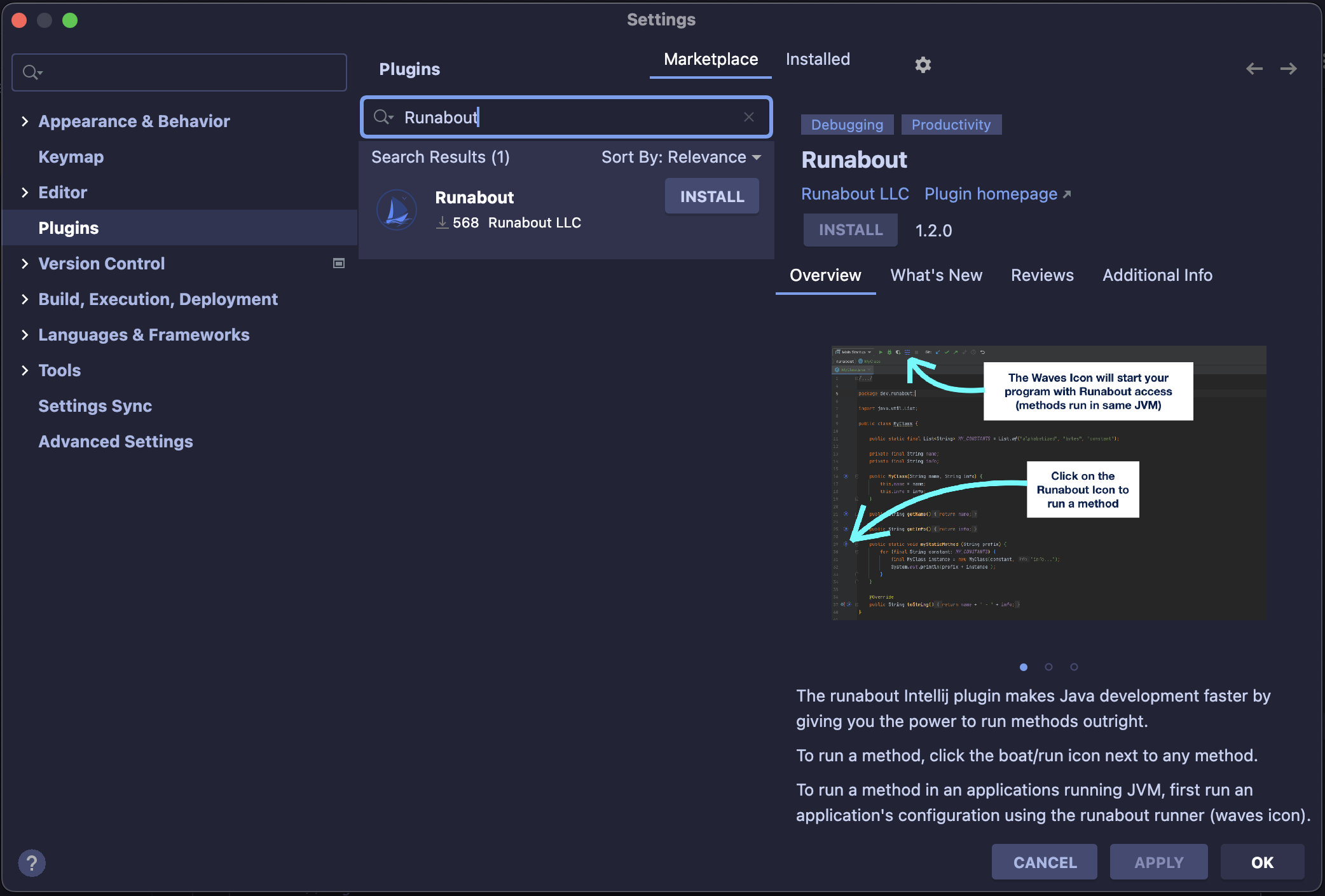Switch to the Installed plugins tab
Image resolution: width=1325 pixels, height=896 pixels.
coord(818,57)
